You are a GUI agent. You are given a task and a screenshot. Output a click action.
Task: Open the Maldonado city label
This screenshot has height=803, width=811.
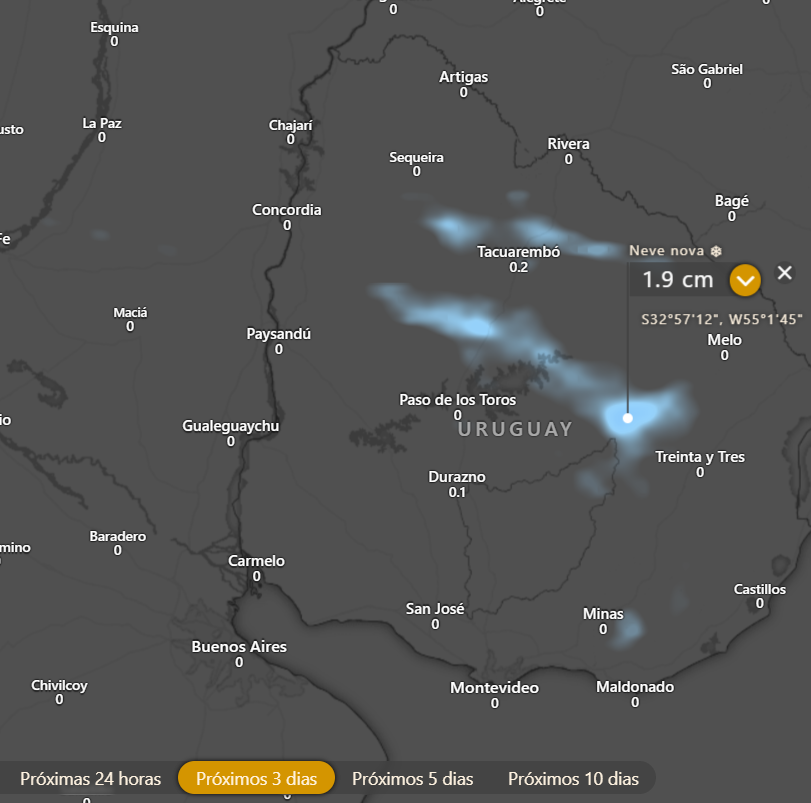[635, 687]
